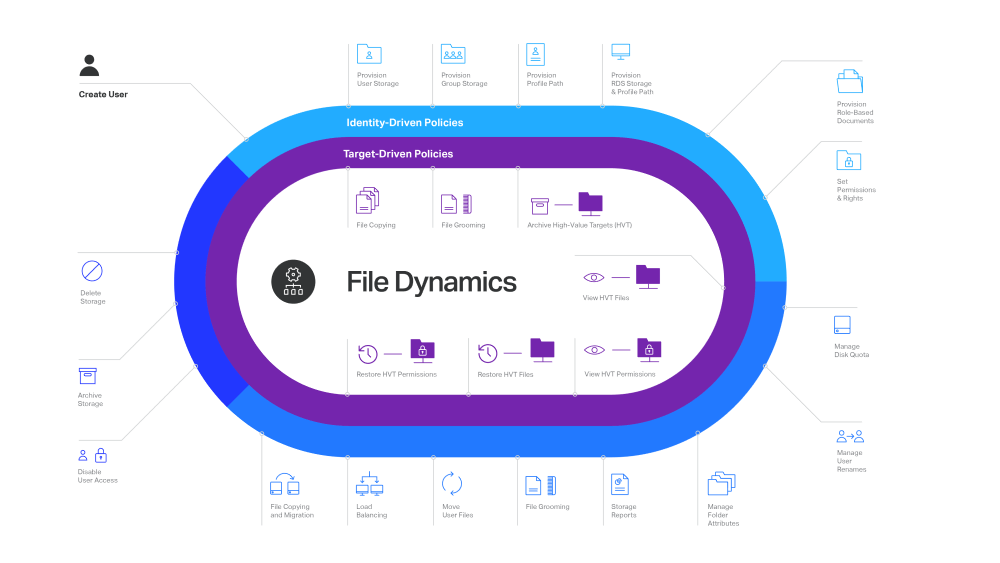The width and height of the screenshot is (1000, 563).
Task: Click the Restore HVT Files folder icon
Action: pos(542,351)
